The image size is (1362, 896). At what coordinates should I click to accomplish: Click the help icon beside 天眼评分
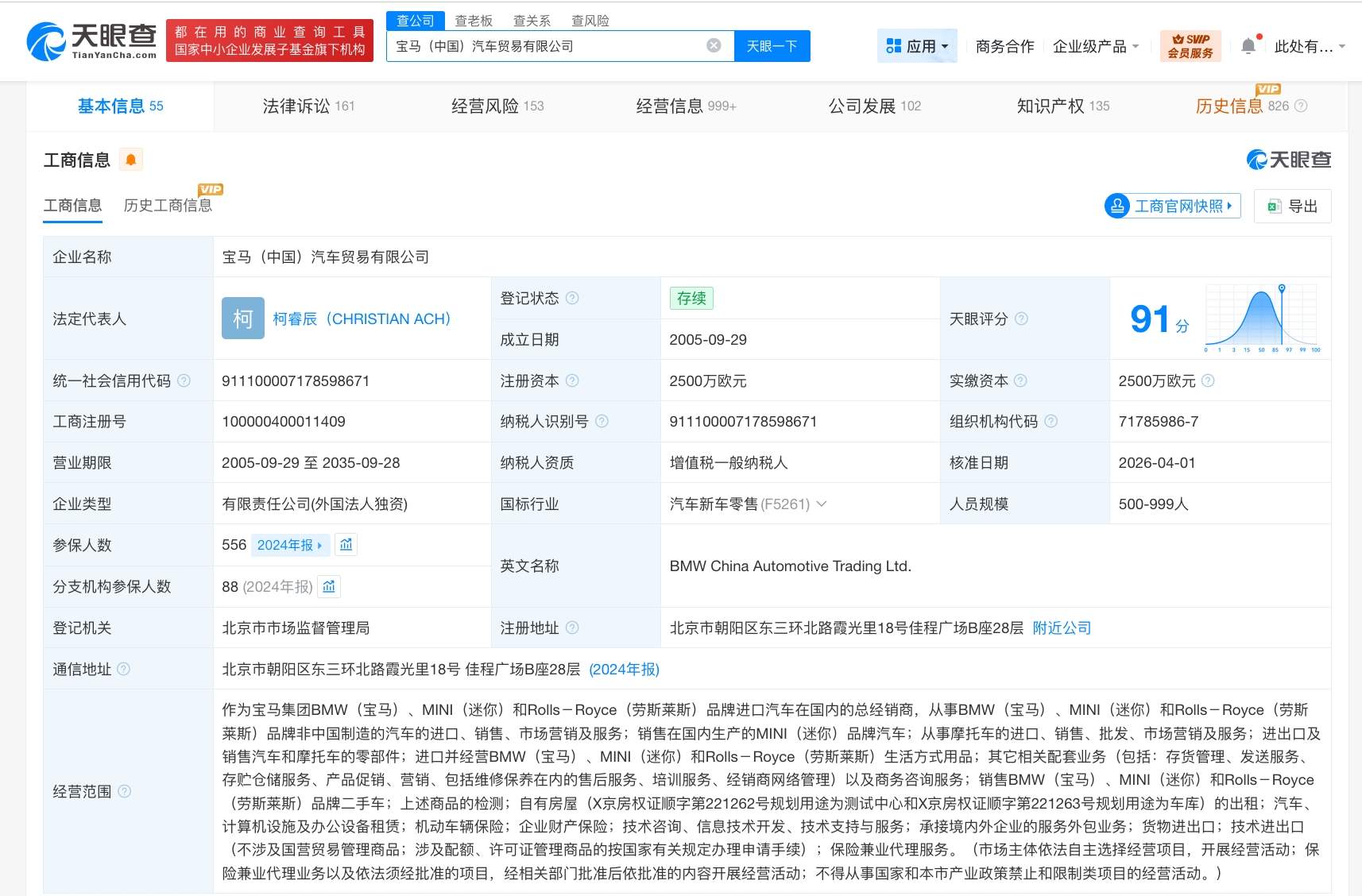click(1021, 319)
